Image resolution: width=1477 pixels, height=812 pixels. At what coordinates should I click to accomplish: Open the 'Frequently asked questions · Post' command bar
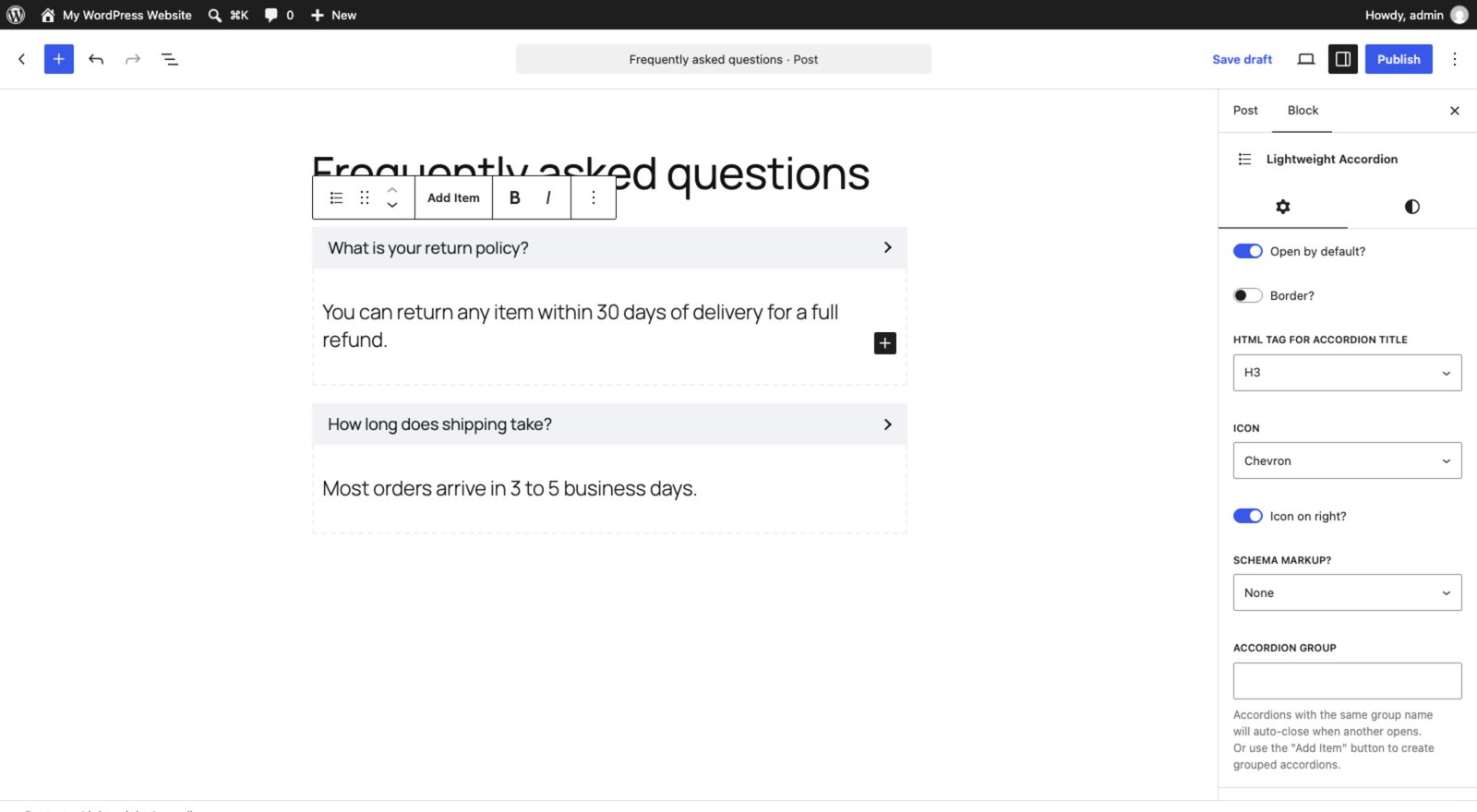coord(724,59)
